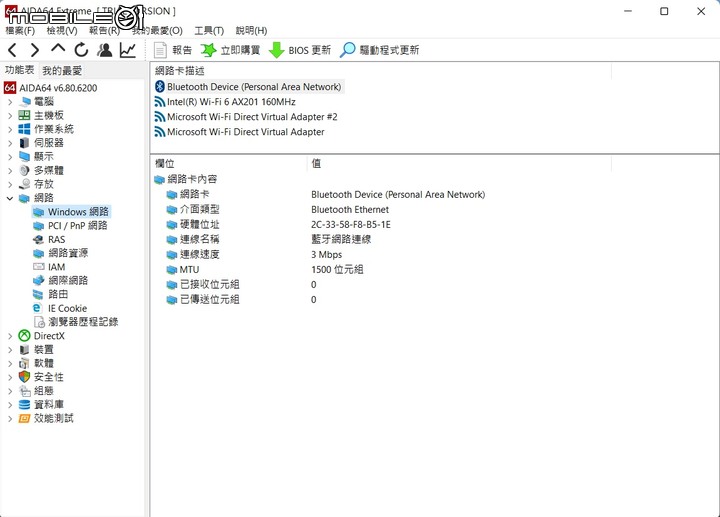720x517 pixels.
Task: Click the 驅動程式更新 driver update button
Action: [380, 50]
